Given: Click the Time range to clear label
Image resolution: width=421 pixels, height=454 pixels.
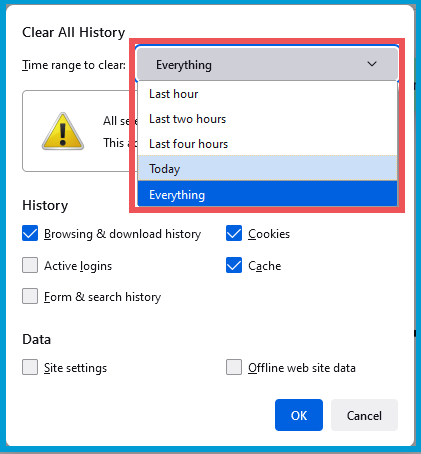Looking at the screenshot, I should coord(74,65).
